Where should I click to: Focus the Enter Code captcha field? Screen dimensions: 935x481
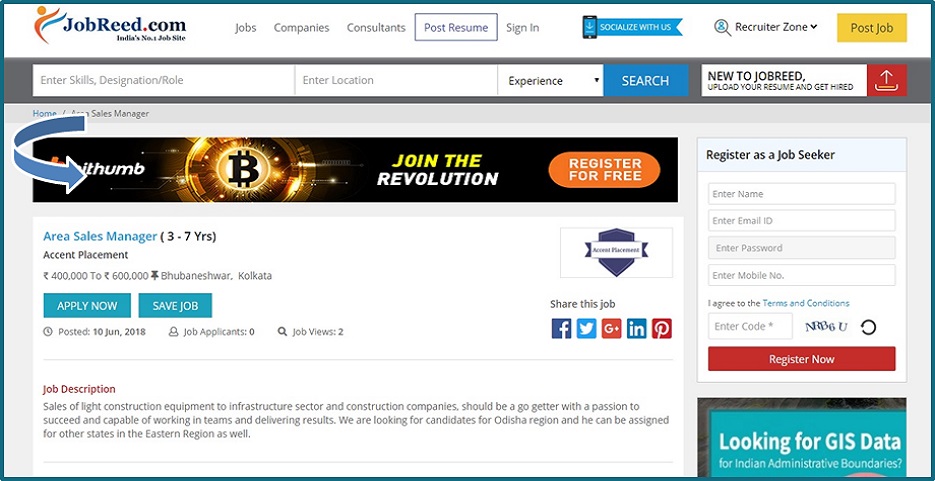(750, 326)
